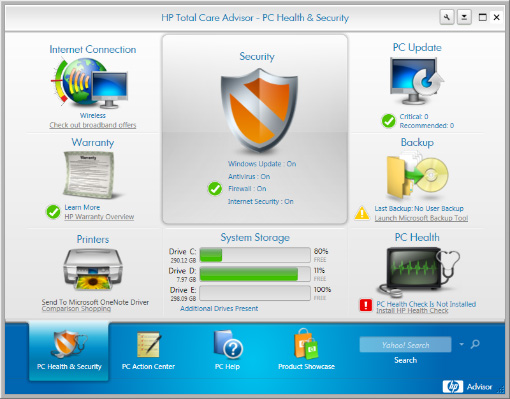Switch to PC Action Center tab
Viewport: 510px width, 399px height.
[x=148, y=351]
